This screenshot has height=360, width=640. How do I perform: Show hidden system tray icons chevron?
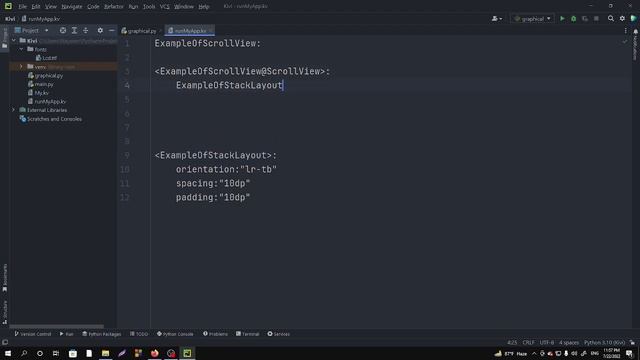click(x=534, y=353)
